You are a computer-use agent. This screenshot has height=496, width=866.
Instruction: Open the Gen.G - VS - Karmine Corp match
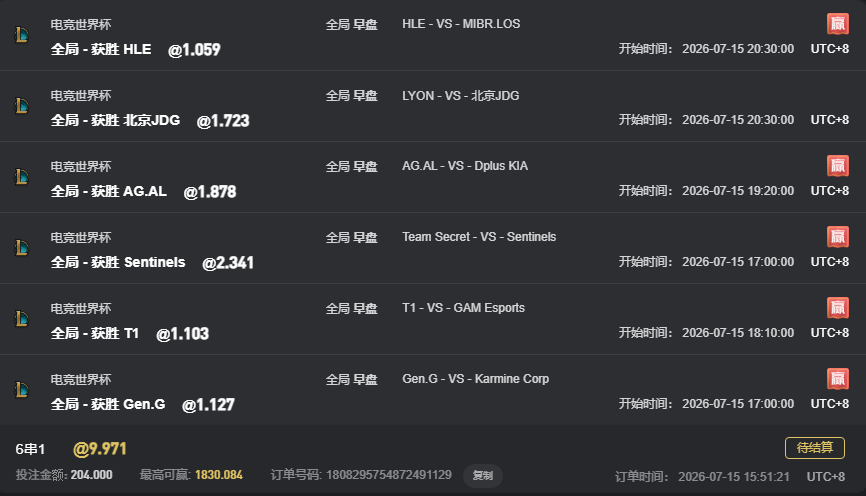[476, 379]
